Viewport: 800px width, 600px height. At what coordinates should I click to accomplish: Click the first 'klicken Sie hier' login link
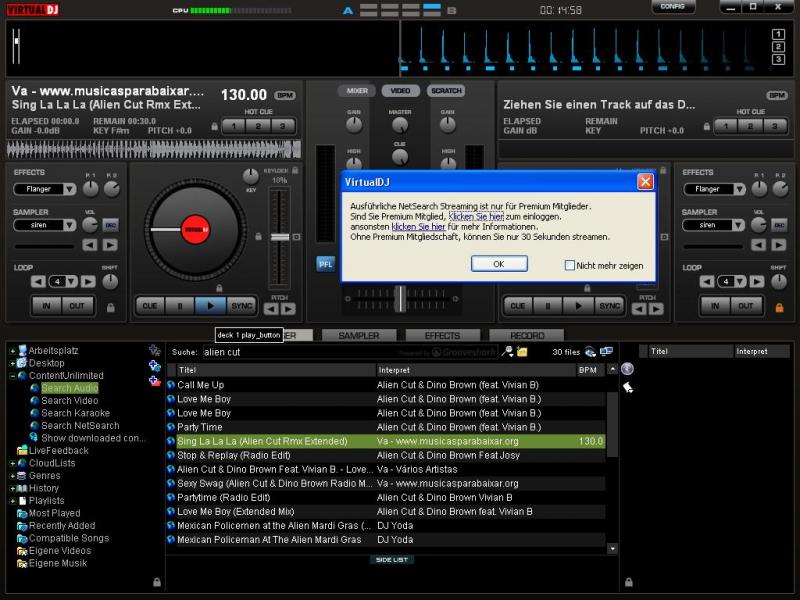tap(475, 216)
